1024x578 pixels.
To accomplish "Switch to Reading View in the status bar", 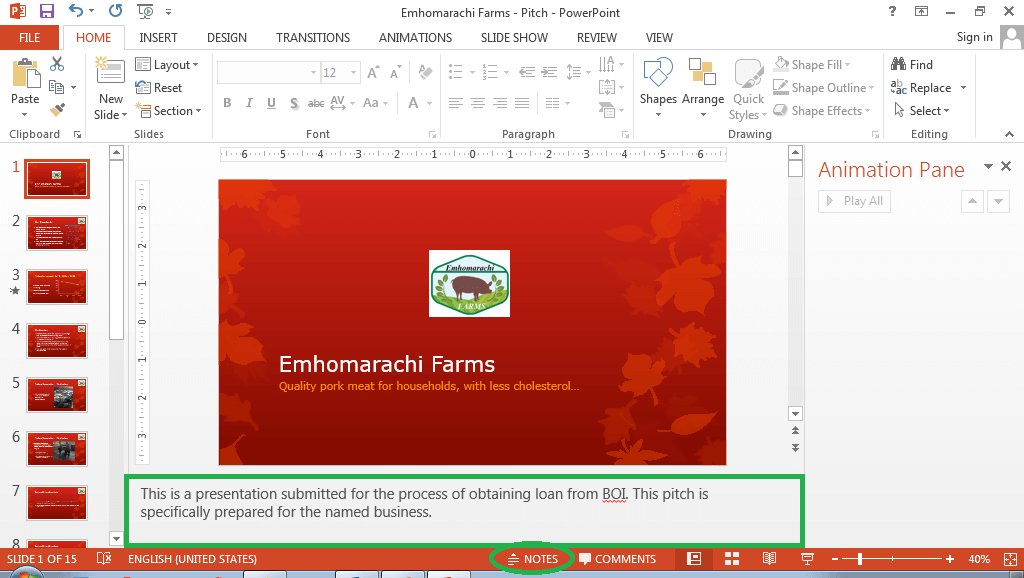I will (769, 558).
